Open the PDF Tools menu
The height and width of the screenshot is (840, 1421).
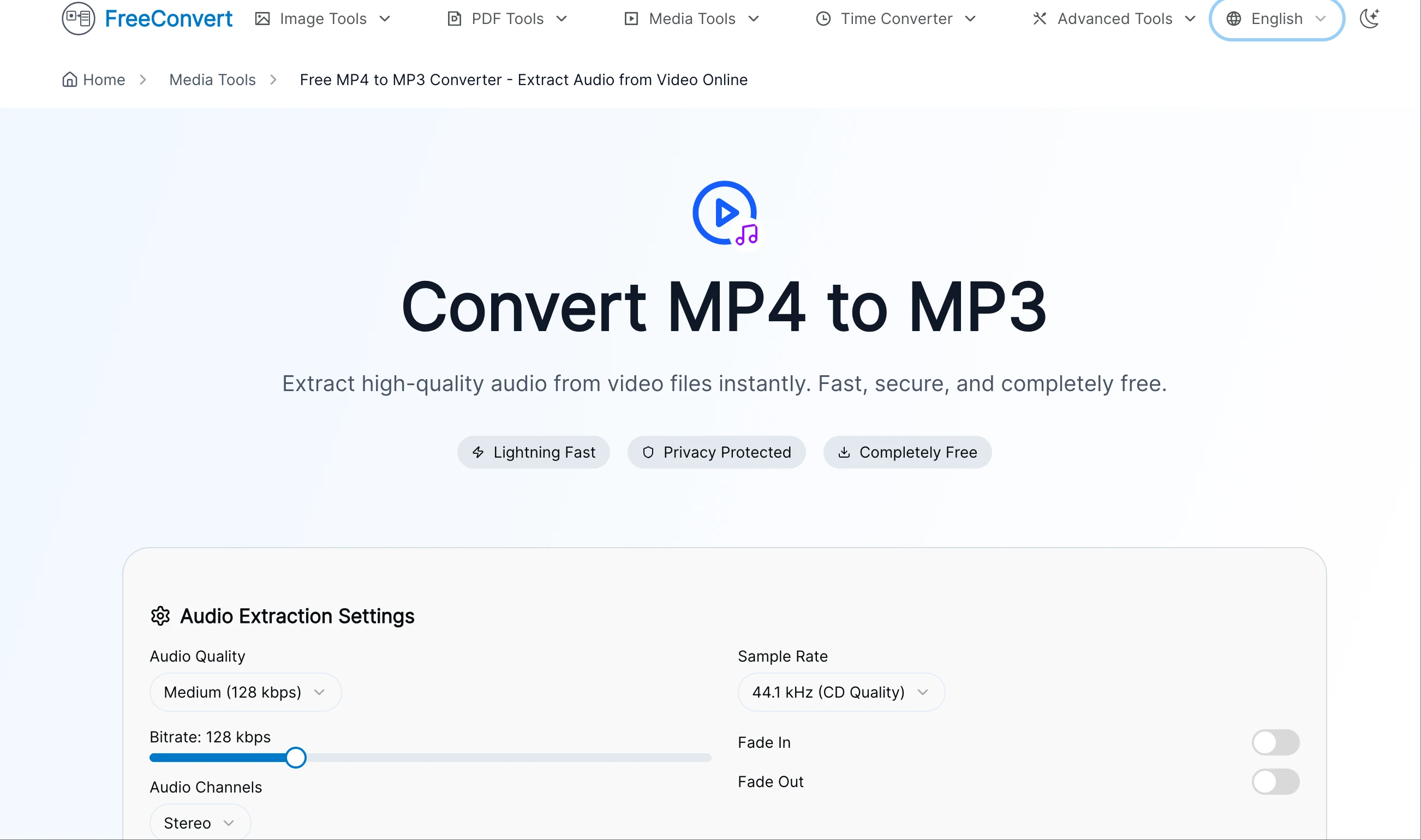(x=507, y=19)
